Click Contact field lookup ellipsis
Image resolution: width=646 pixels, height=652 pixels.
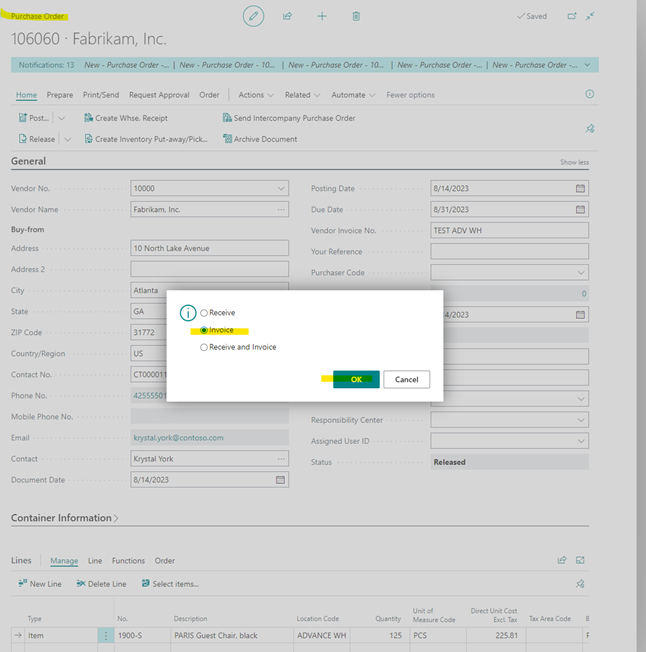click(x=281, y=459)
